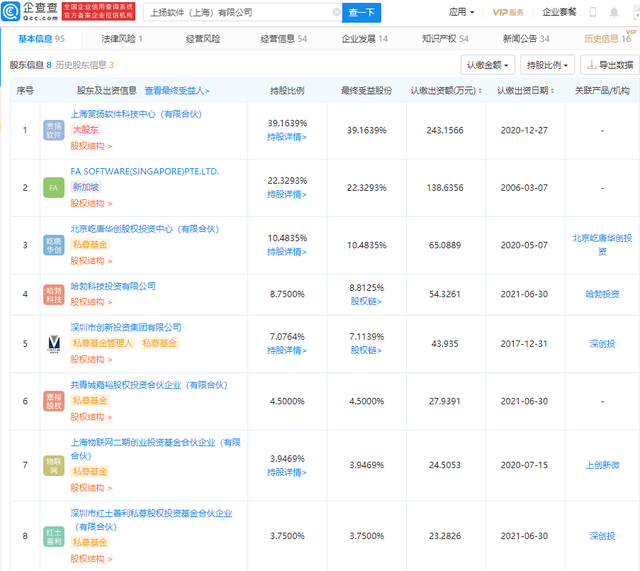Open related product 上创新微
Screen dimensions: 640x571
click(602, 465)
